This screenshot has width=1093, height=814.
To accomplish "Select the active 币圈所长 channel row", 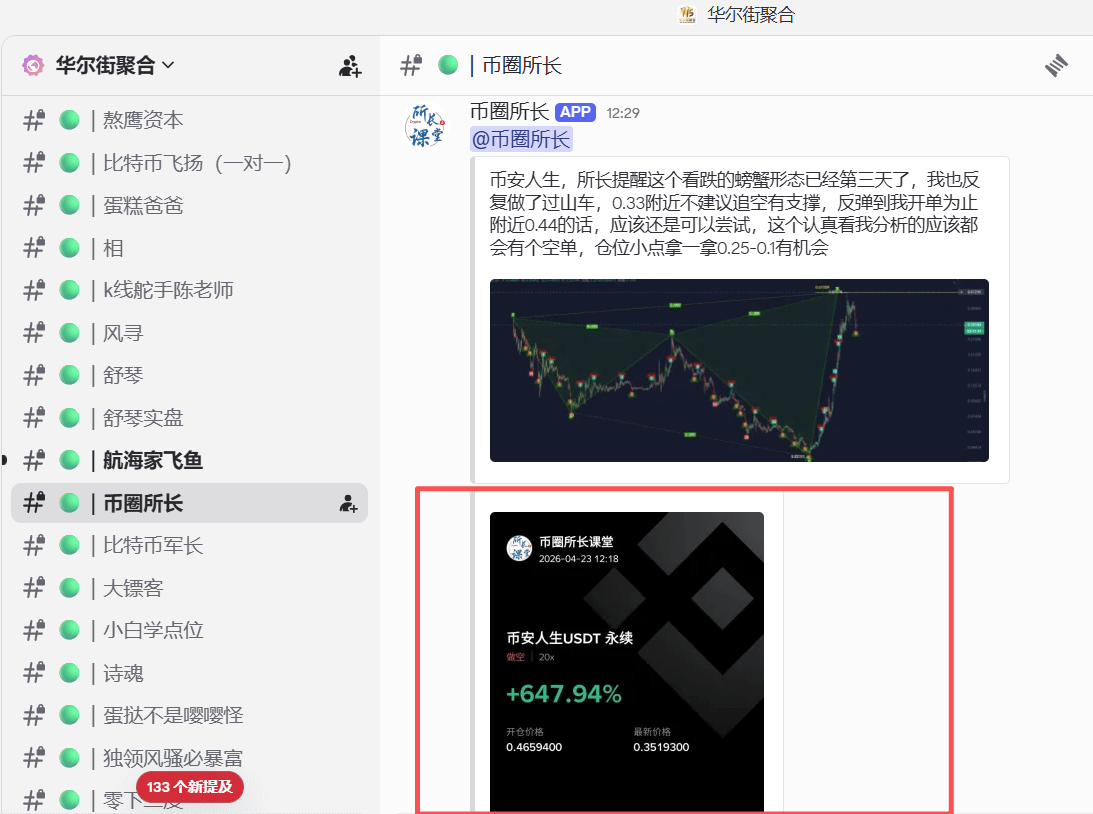I will 190,503.
